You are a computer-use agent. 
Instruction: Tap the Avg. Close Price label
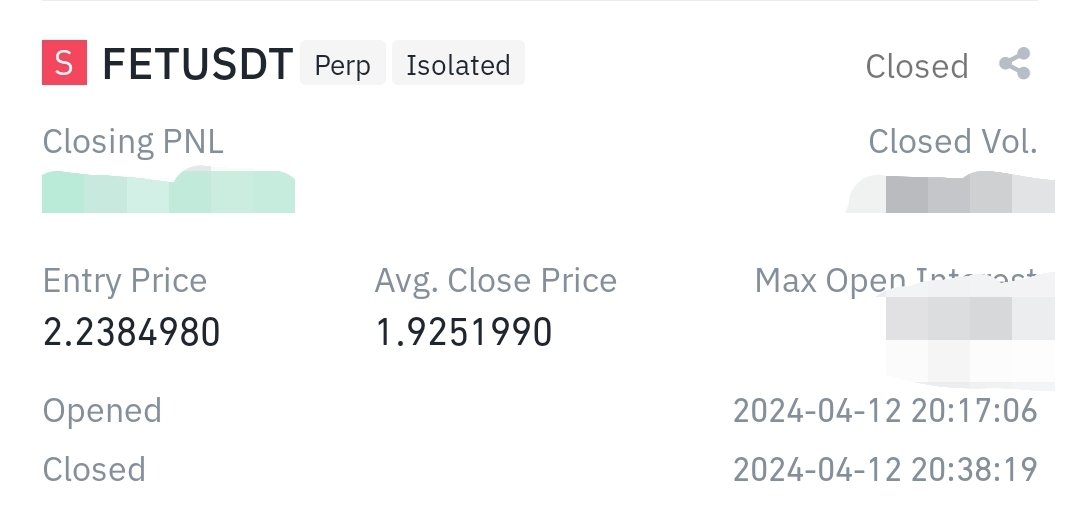point(496,280)
